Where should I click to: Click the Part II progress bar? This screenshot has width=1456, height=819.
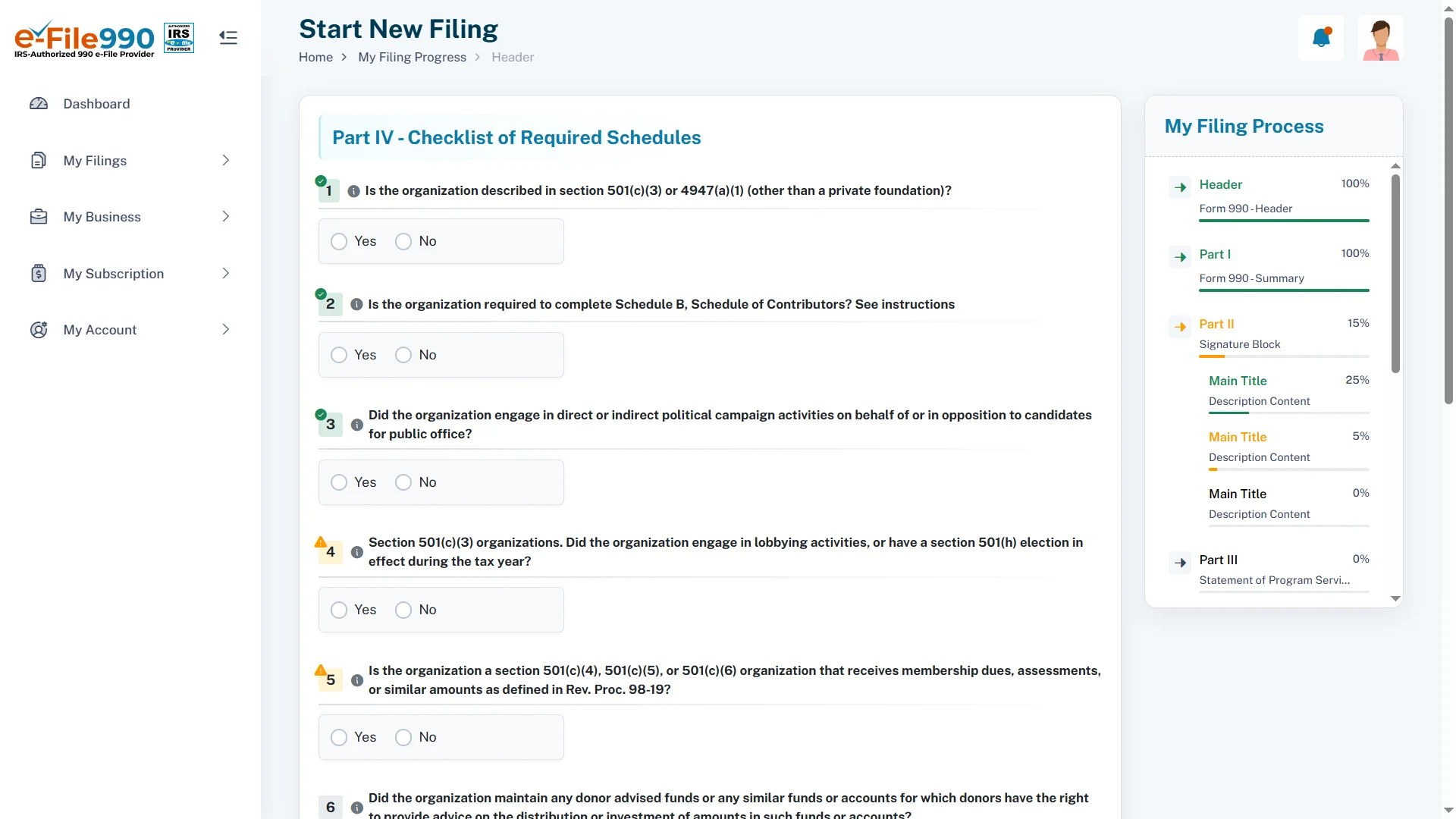[x=1284, y=356]
